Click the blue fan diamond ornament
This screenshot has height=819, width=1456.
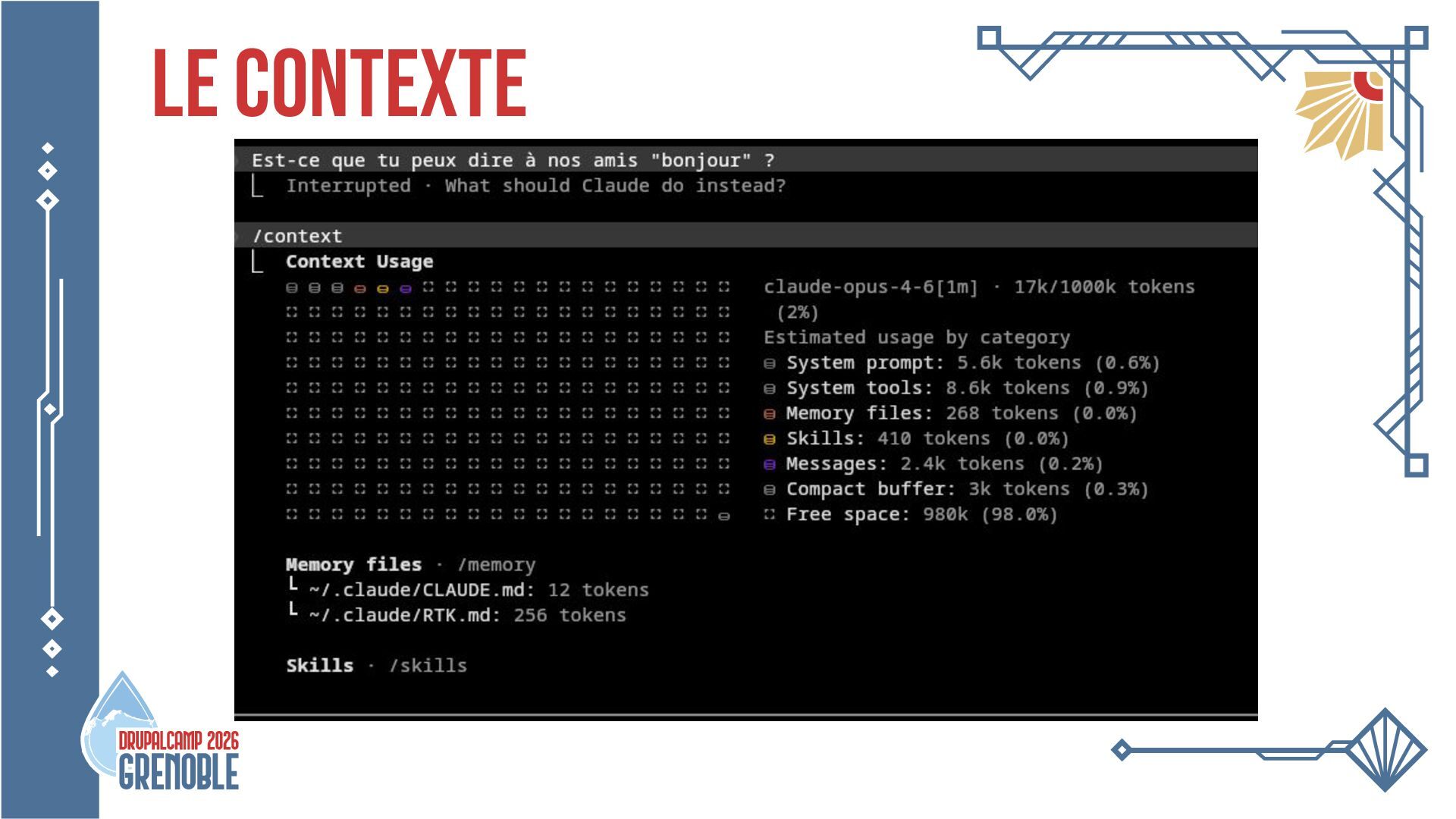coord(1385,750)
